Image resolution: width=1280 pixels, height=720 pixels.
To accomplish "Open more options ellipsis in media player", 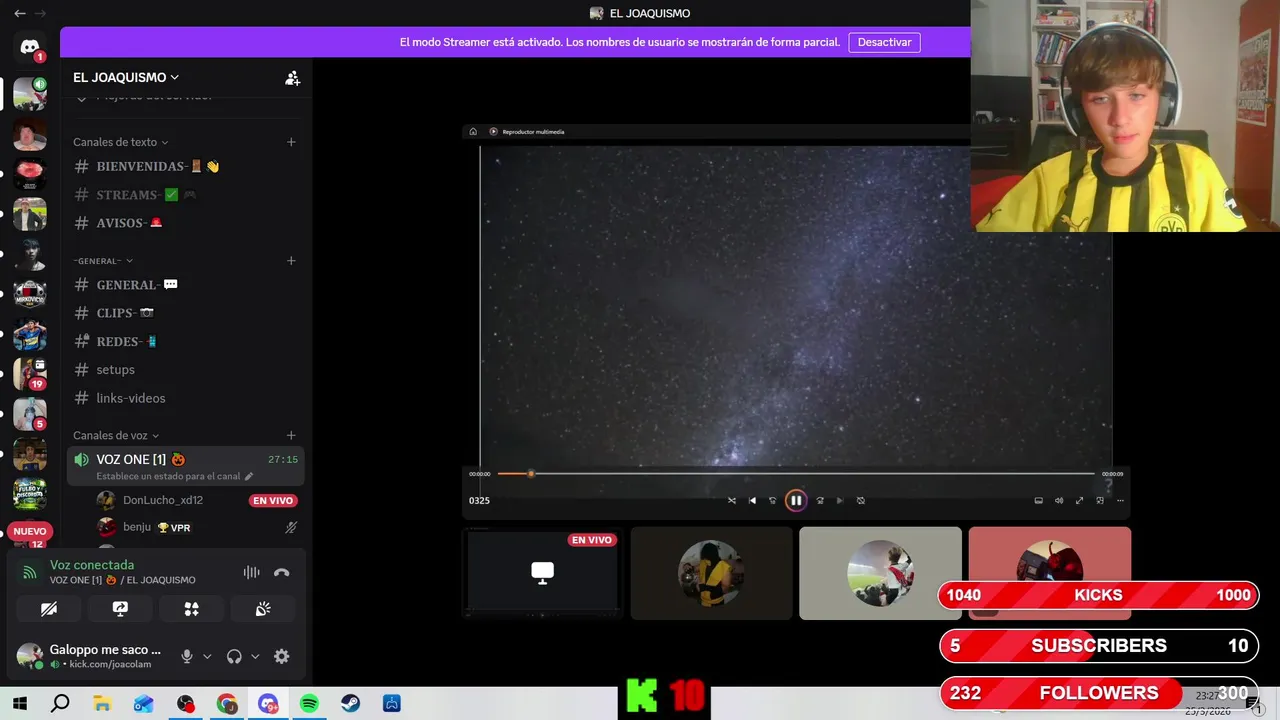I will [x=1120, y=501].
